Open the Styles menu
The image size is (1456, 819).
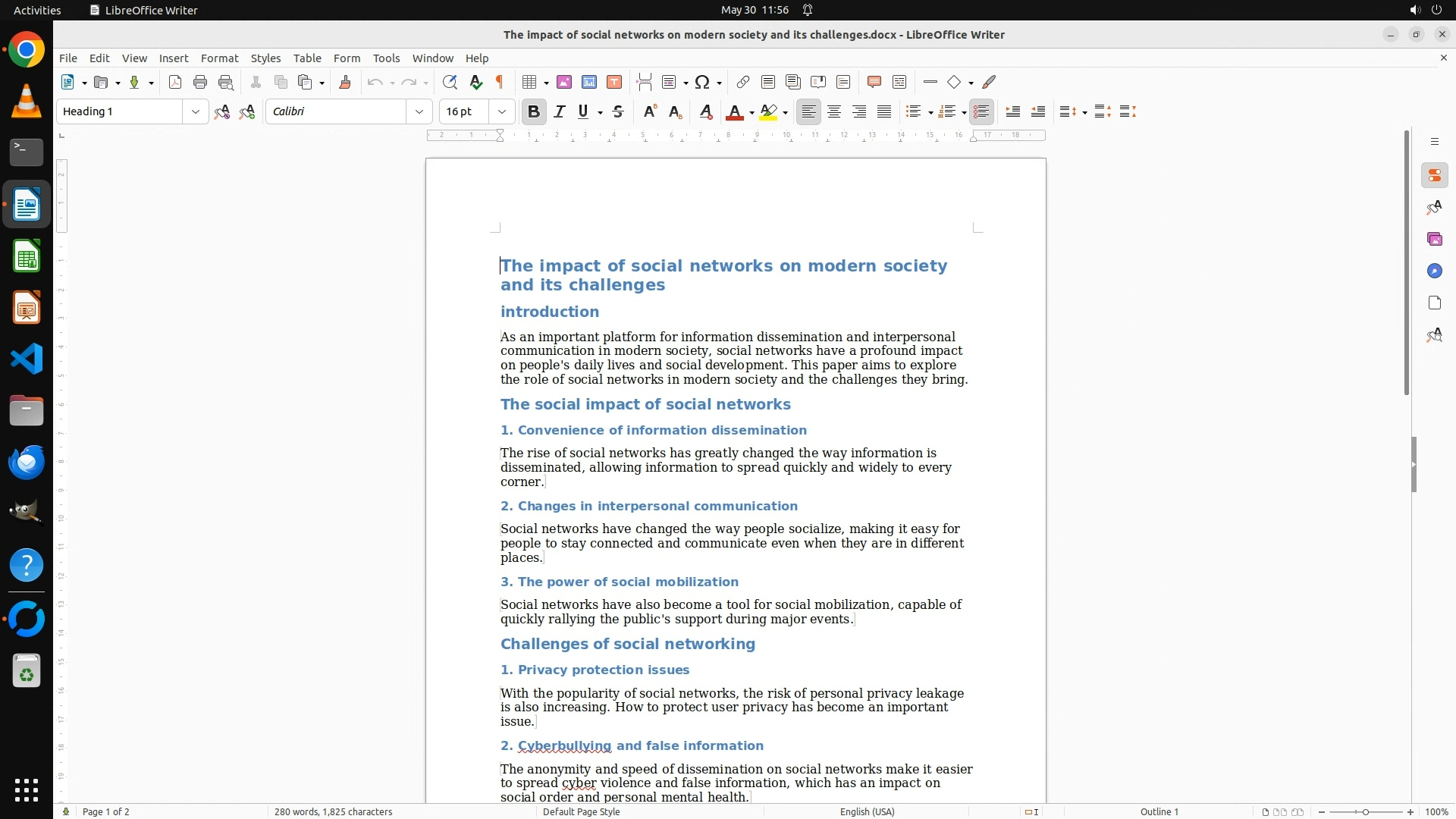coord(265,58)
